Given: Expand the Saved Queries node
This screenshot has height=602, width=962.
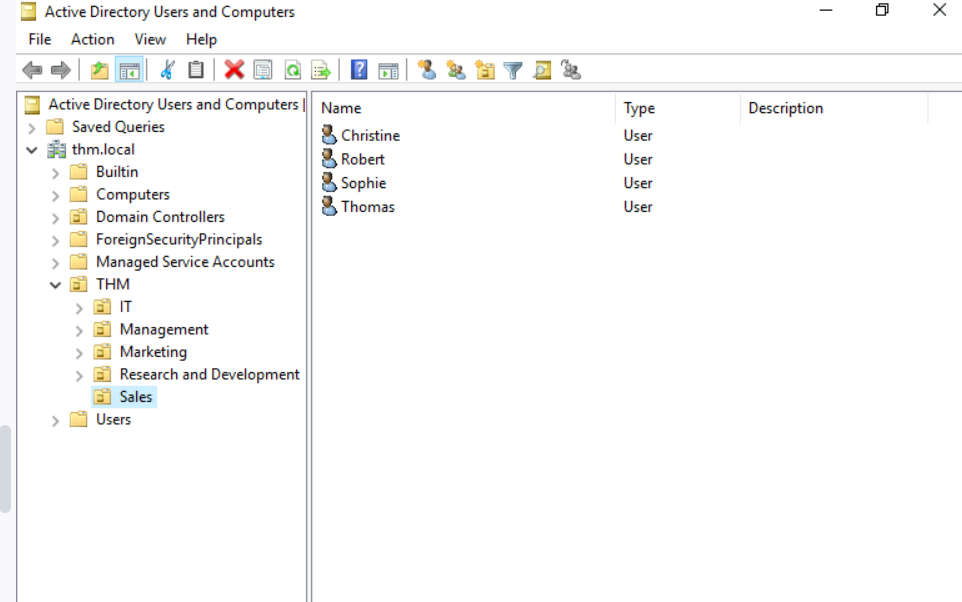Looking at the screenshot, I should (32, 128).
